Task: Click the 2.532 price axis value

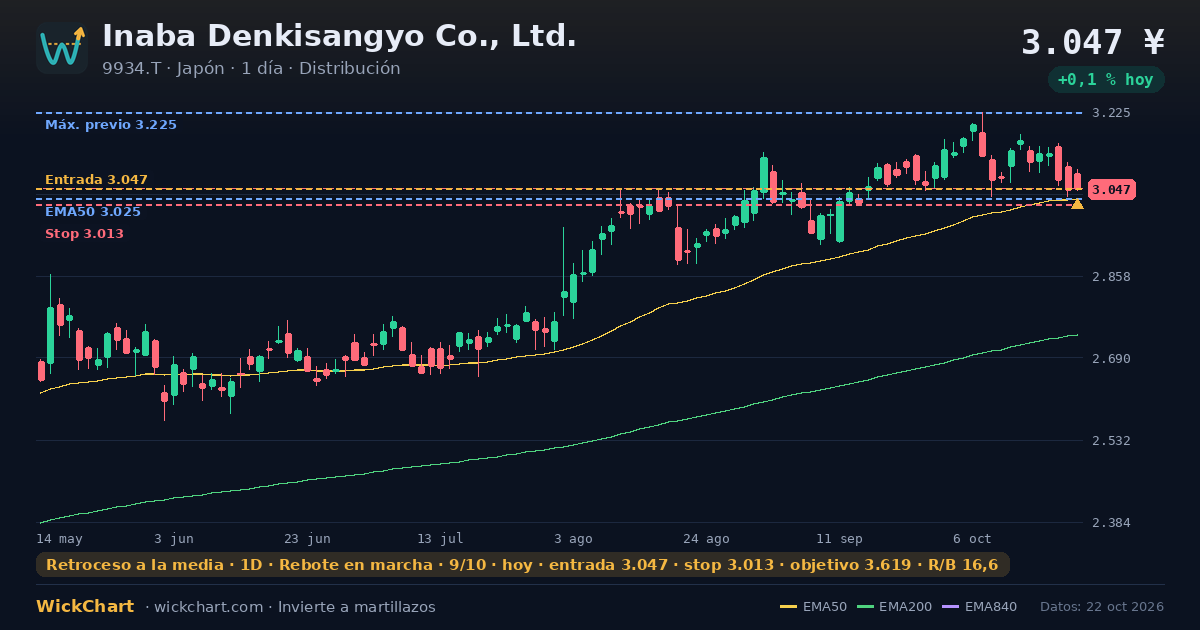Action: click(1111, 441)
